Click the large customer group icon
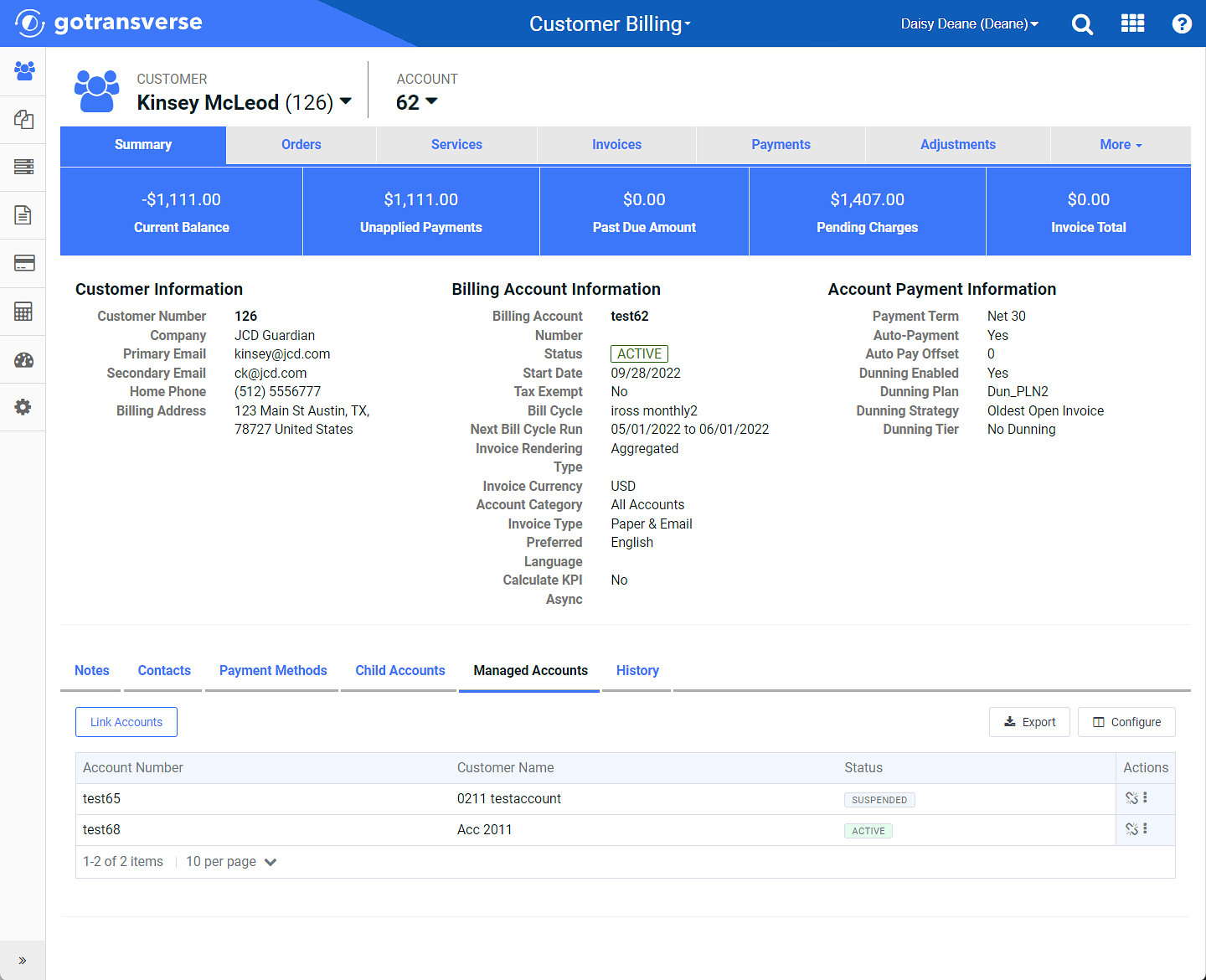The height and width of the screenshot is (980, 1206). click(97, 91)
